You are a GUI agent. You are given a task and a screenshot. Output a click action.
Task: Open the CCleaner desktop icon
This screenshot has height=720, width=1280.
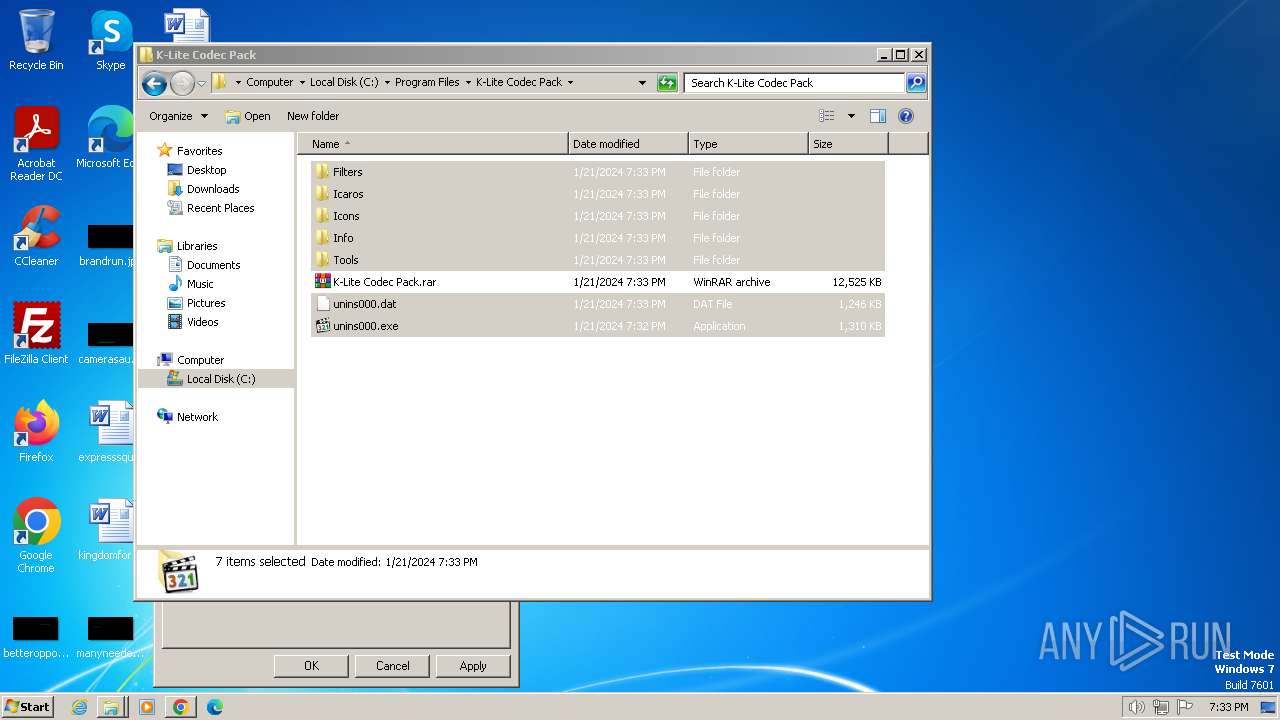click(36, 236)
